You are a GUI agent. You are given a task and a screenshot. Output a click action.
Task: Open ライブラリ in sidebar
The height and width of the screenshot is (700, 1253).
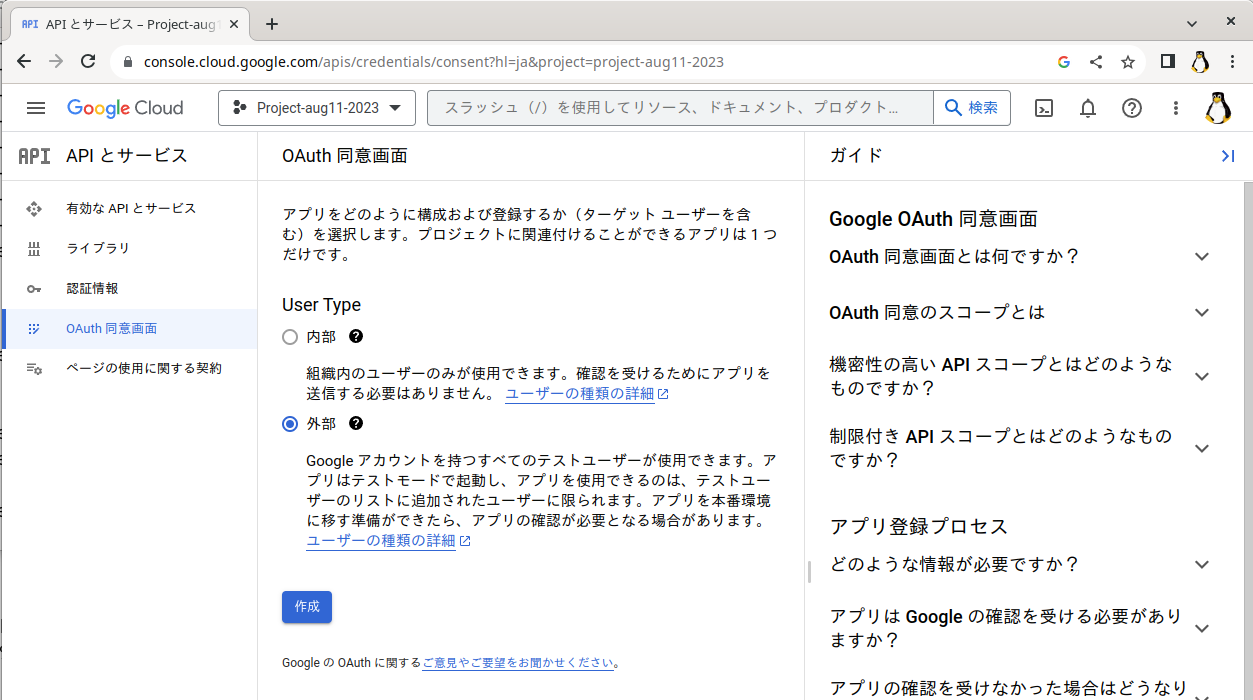pyautogui.click(x=130, y=249)
